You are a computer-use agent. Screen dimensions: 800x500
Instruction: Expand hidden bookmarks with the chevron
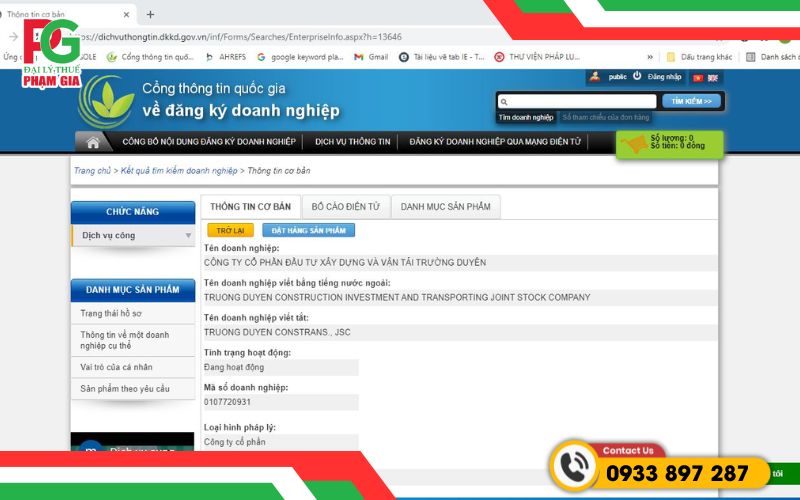click(650, 57)
